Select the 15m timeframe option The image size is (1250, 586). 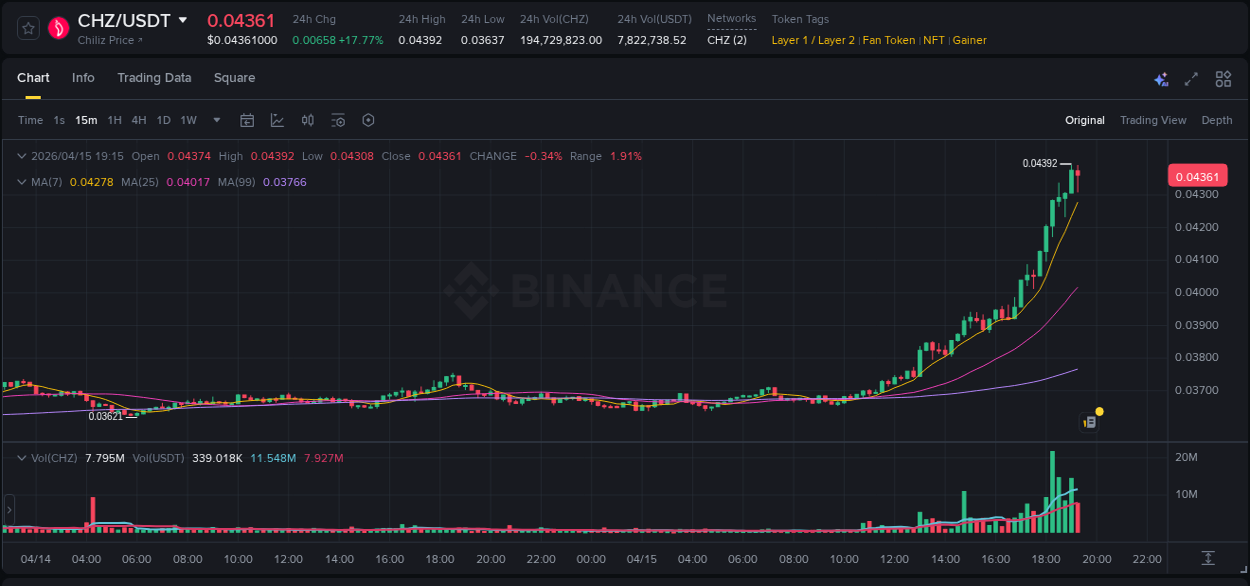pyautogui.click(x=86, y=119)
